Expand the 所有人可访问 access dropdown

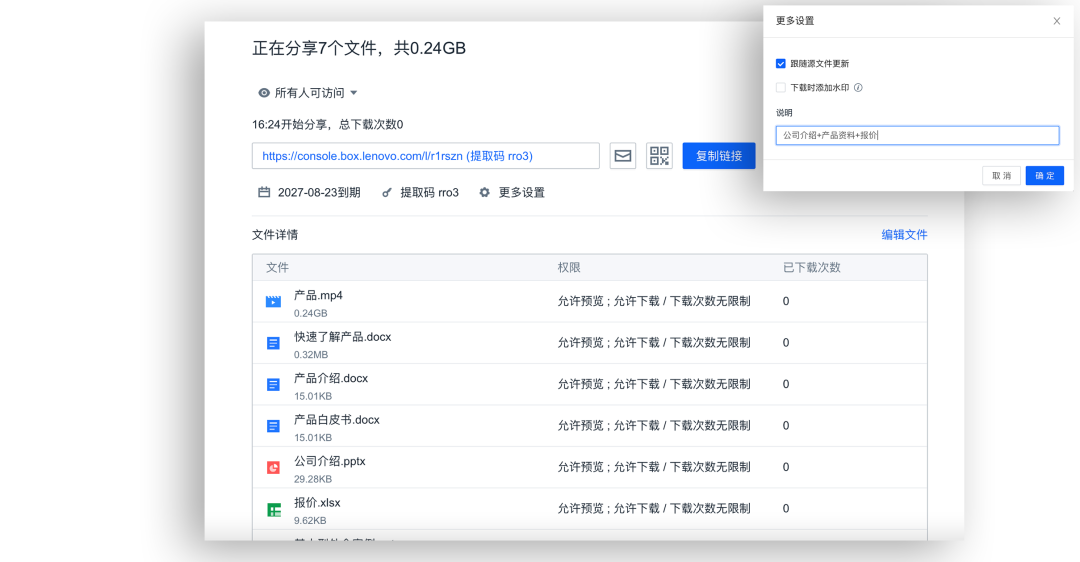(308, 93)
